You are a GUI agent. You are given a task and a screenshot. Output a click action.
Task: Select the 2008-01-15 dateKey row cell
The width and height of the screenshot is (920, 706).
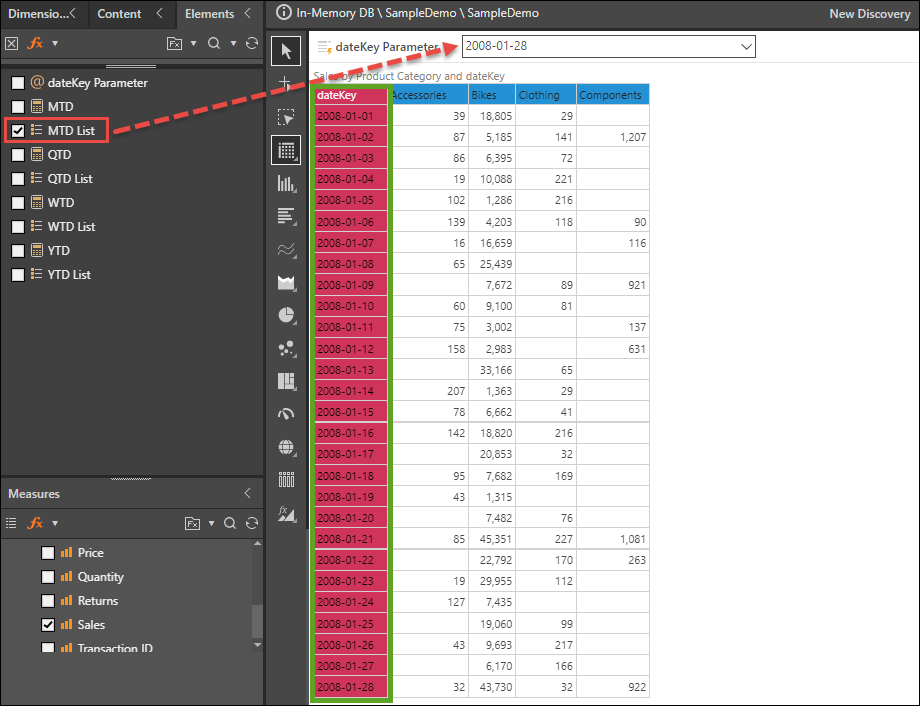coord(345,412)
